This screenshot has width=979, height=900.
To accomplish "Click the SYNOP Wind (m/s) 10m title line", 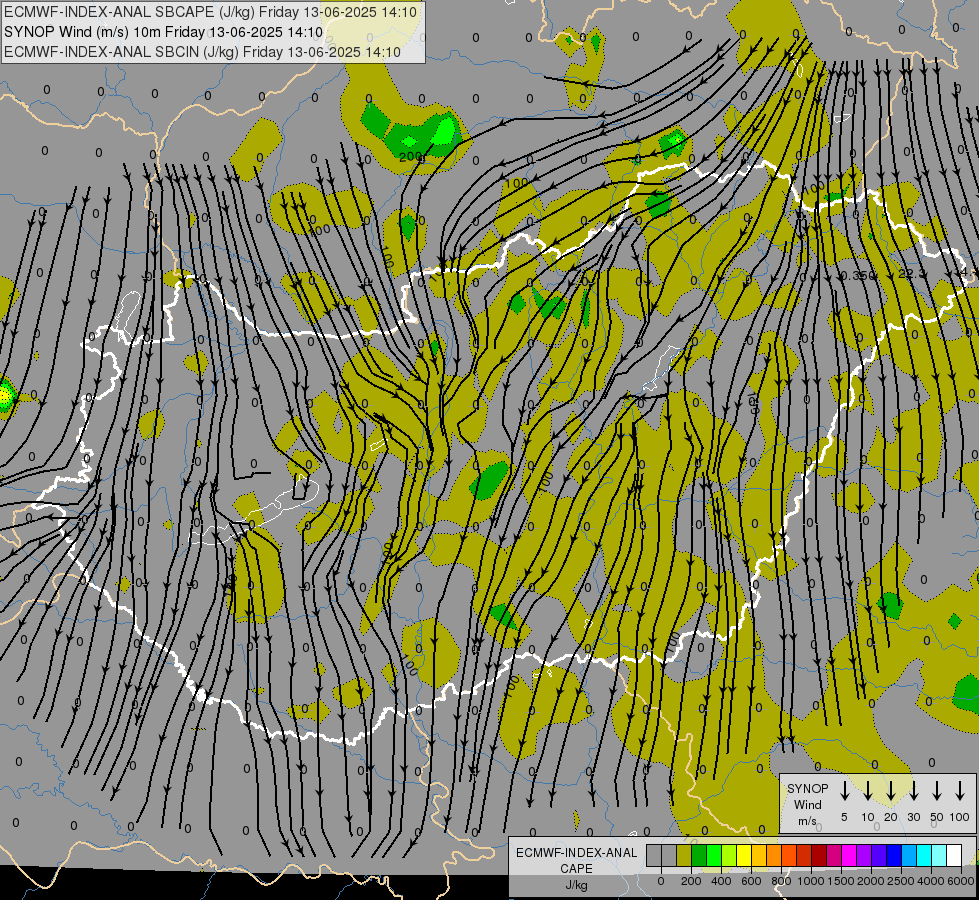I will 164,32.
